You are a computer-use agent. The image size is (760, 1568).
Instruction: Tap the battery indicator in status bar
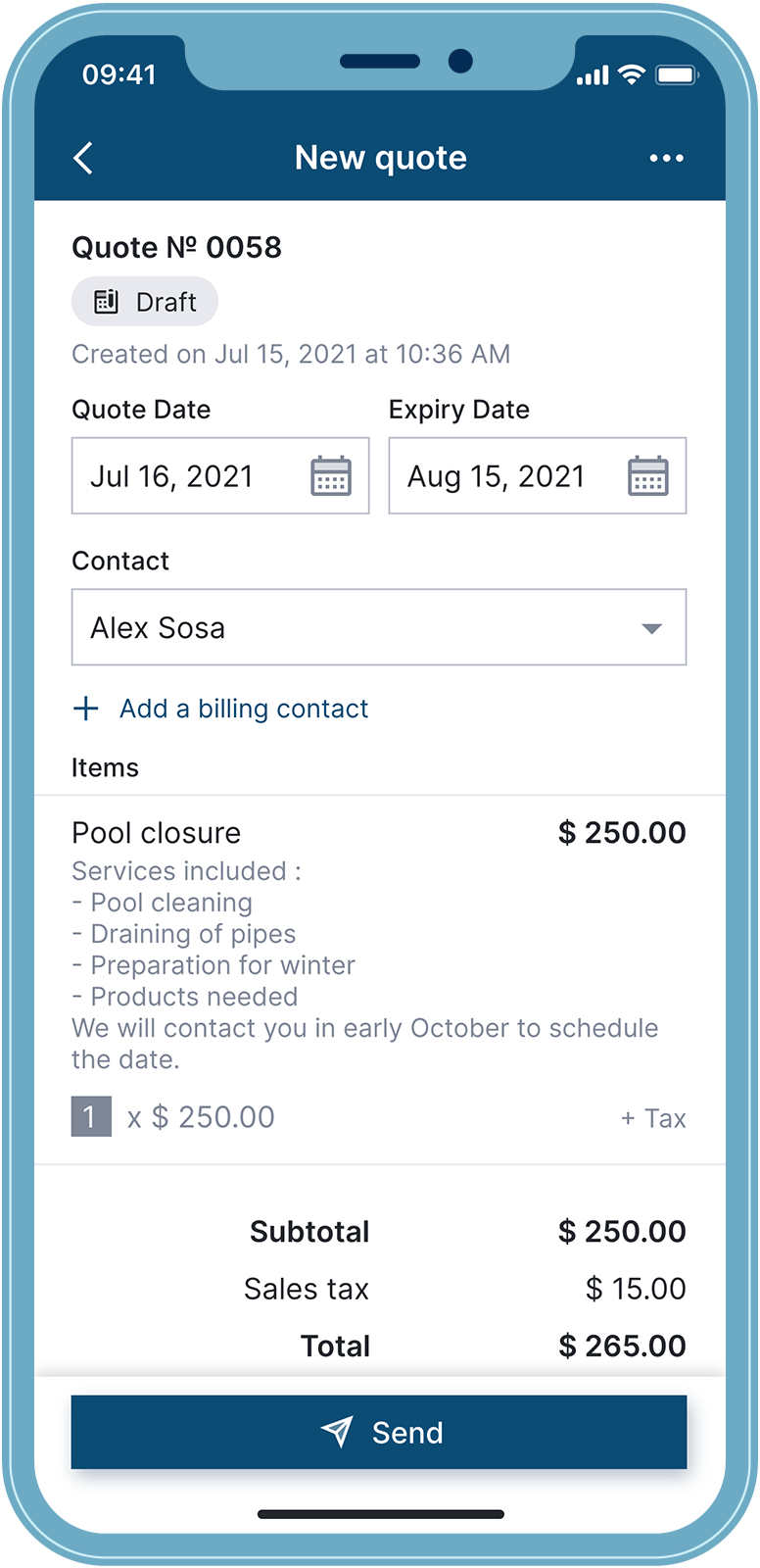676,74
